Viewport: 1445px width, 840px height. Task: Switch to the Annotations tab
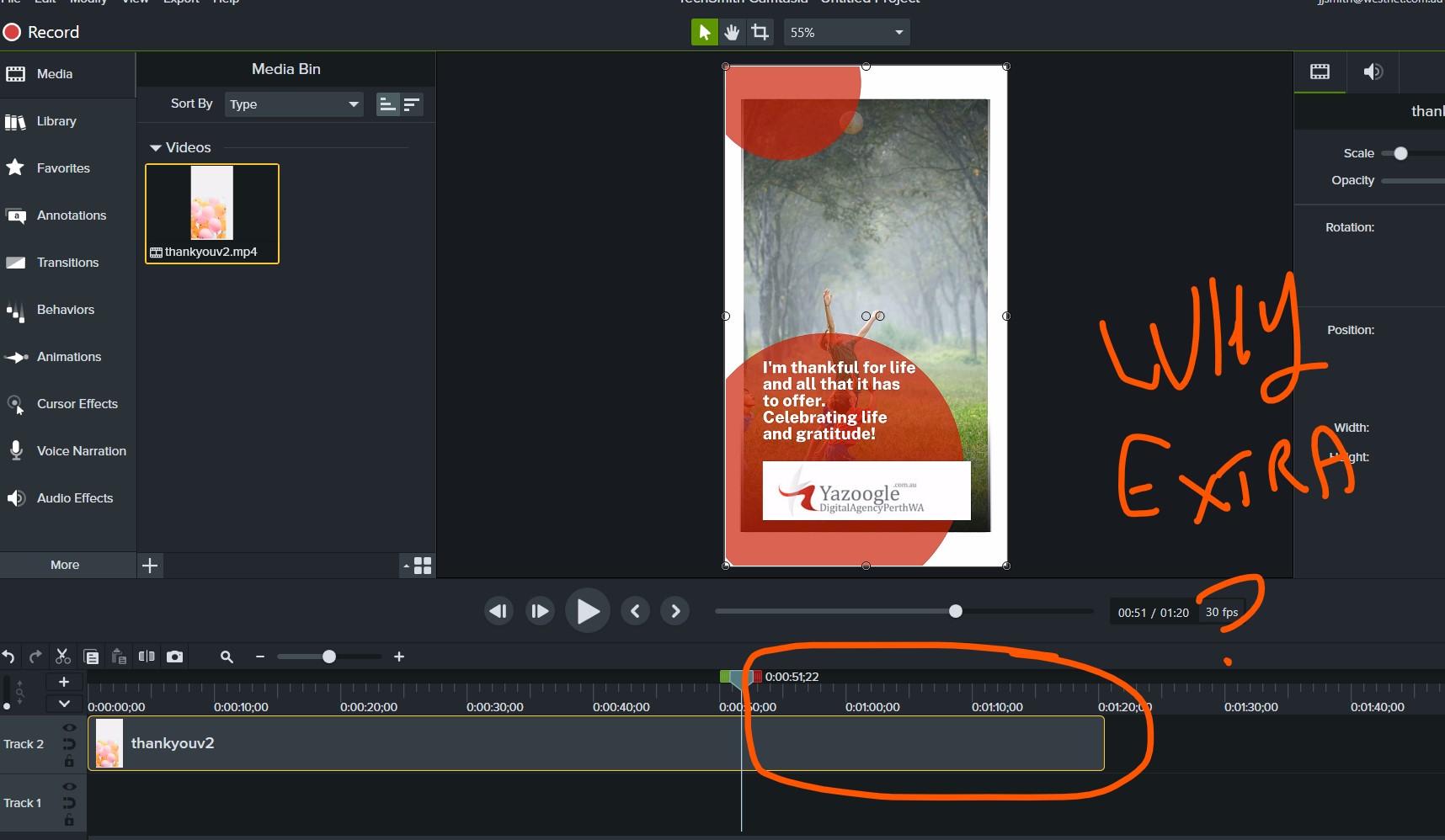[x=71, y=215]
